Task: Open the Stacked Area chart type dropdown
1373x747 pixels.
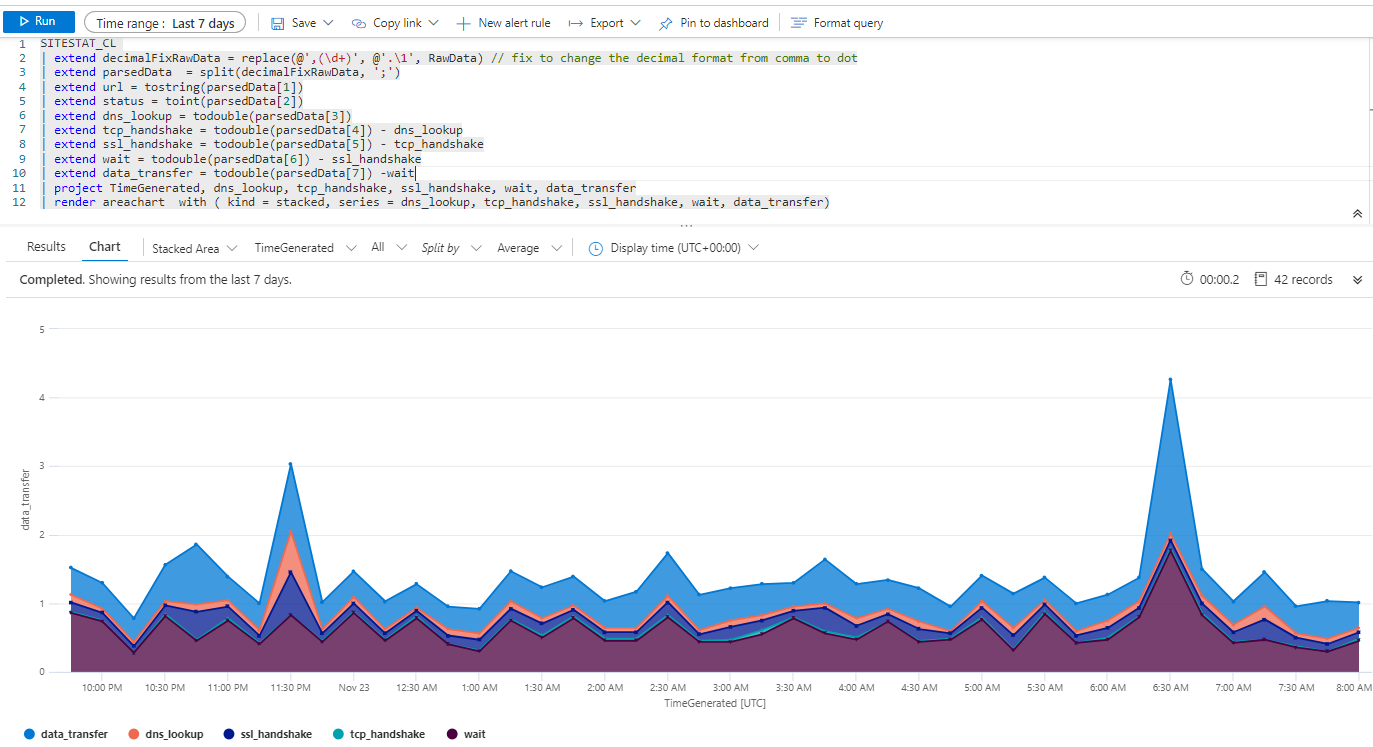Action: pos(194,248)
